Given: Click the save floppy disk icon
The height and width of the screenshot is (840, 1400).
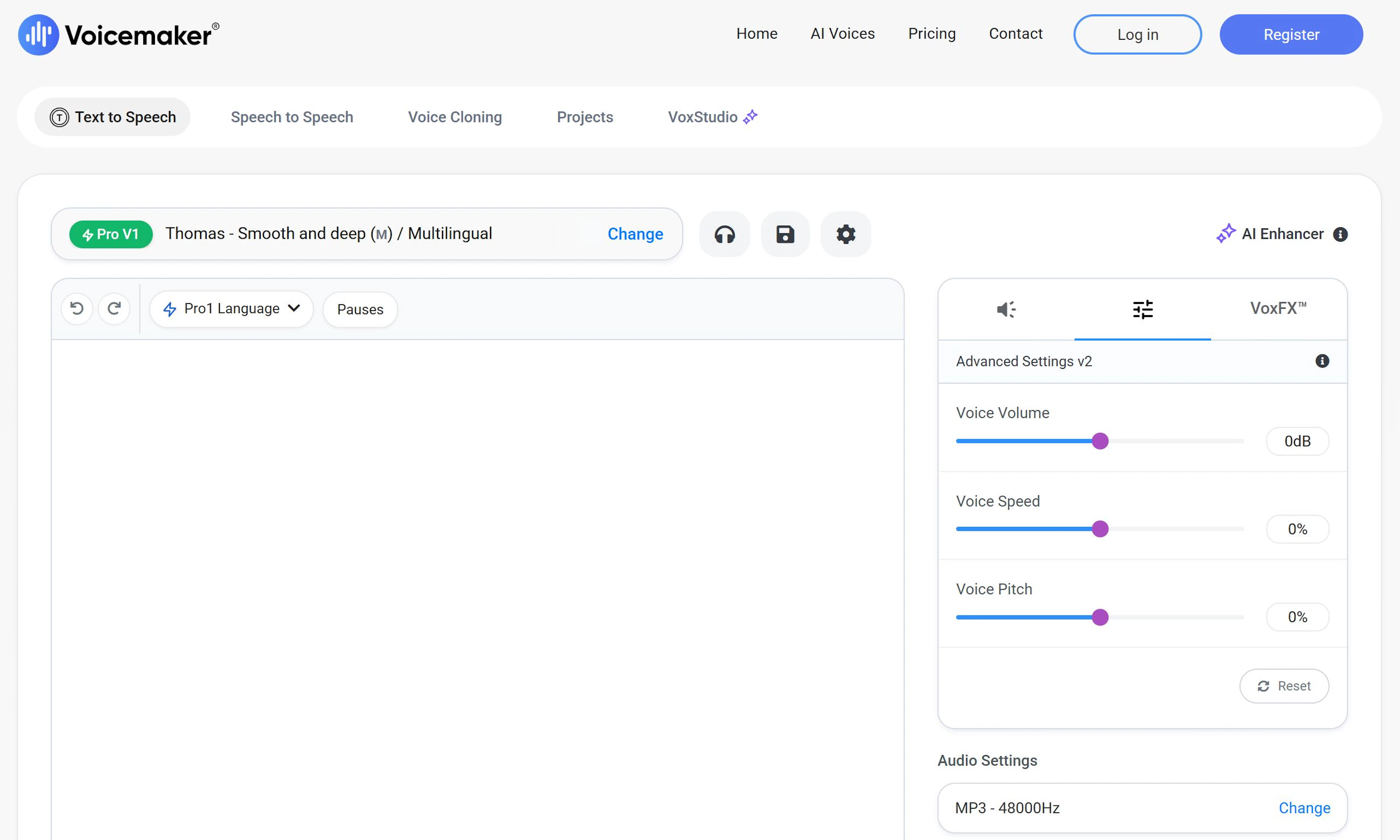Looking at the screenshot, I should [x=785, y=234].
